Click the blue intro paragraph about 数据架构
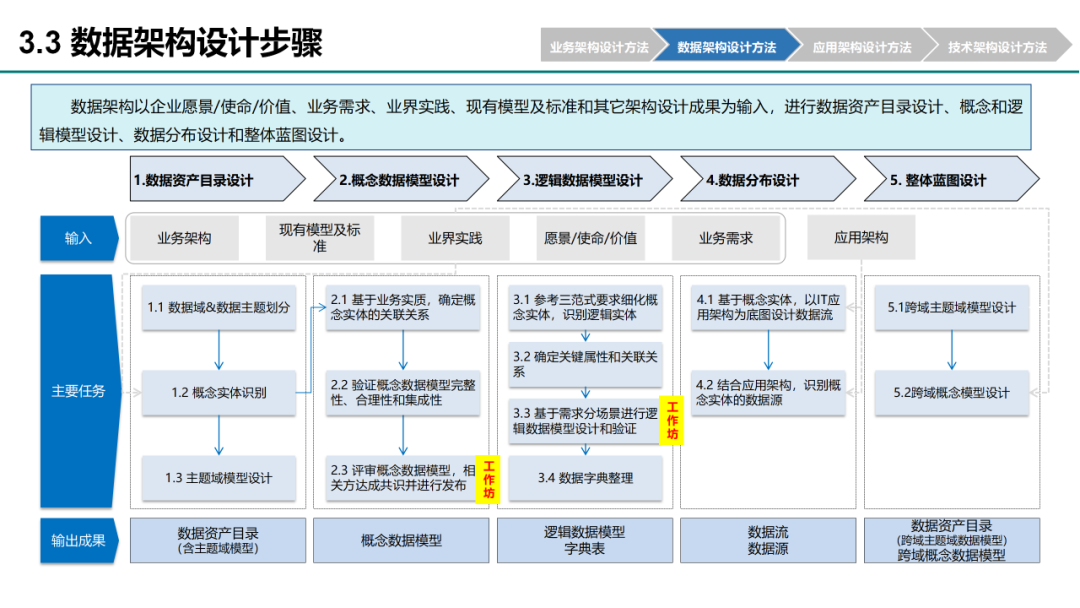The width and height of the screenshot is (1080, 608). point(530,117)
